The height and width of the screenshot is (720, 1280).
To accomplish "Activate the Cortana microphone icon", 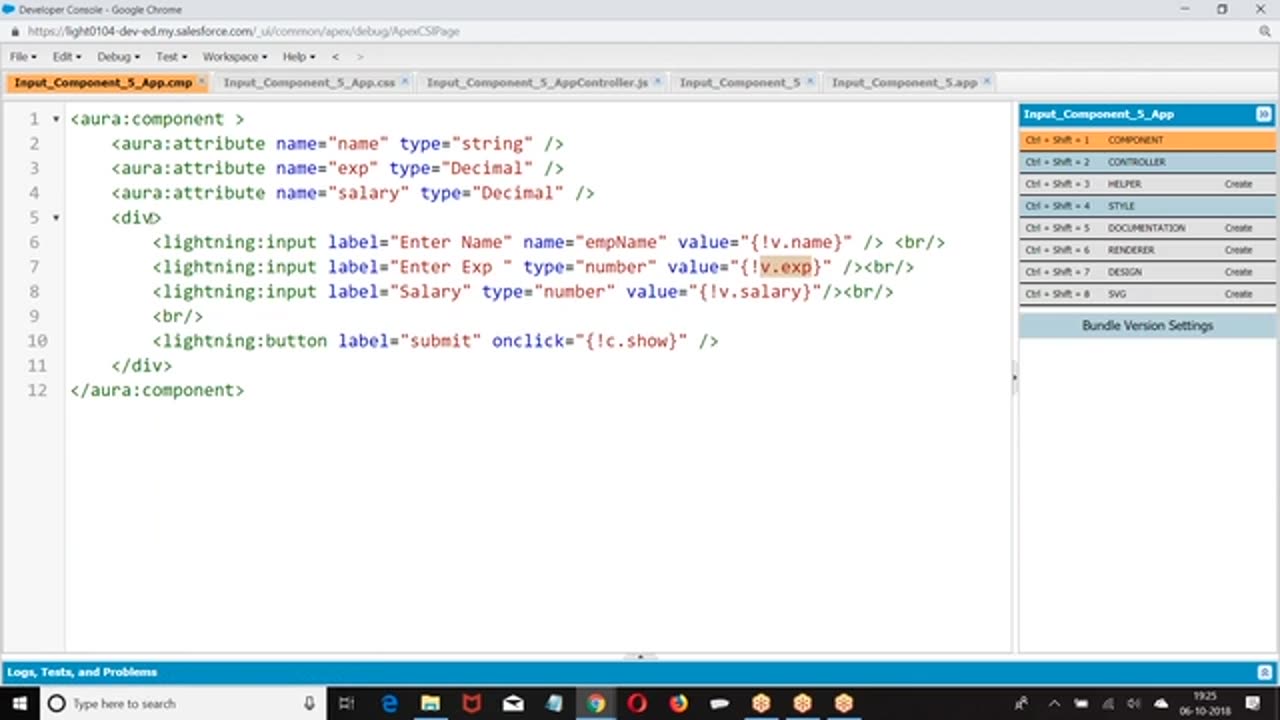I will tap(309, 703).
